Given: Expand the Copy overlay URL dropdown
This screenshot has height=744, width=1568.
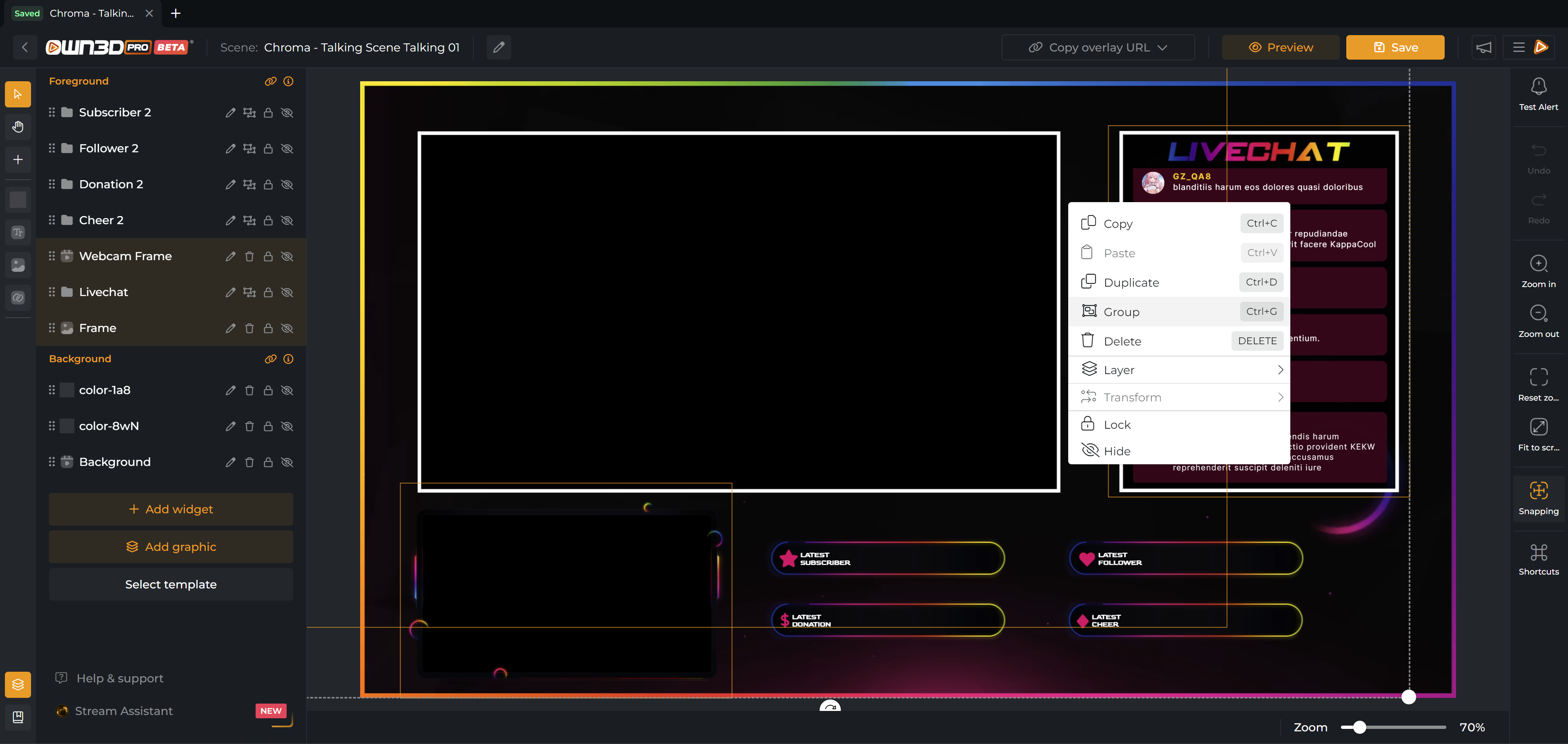Looking at the screenshot, I should (1162, 47).
